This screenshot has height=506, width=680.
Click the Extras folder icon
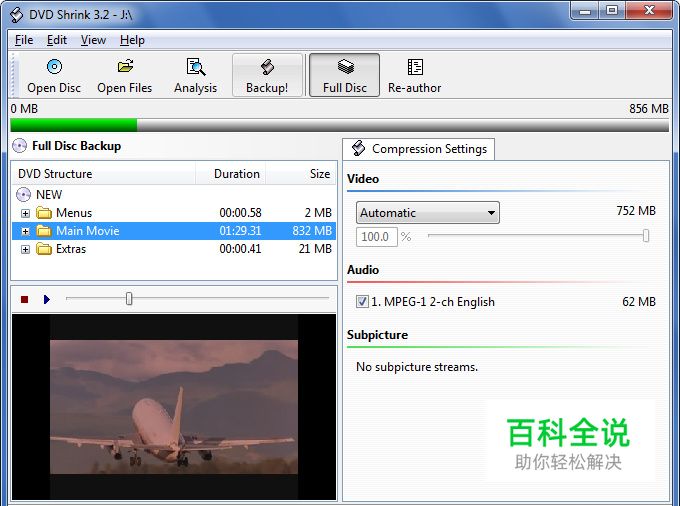[x=44, y=249]
